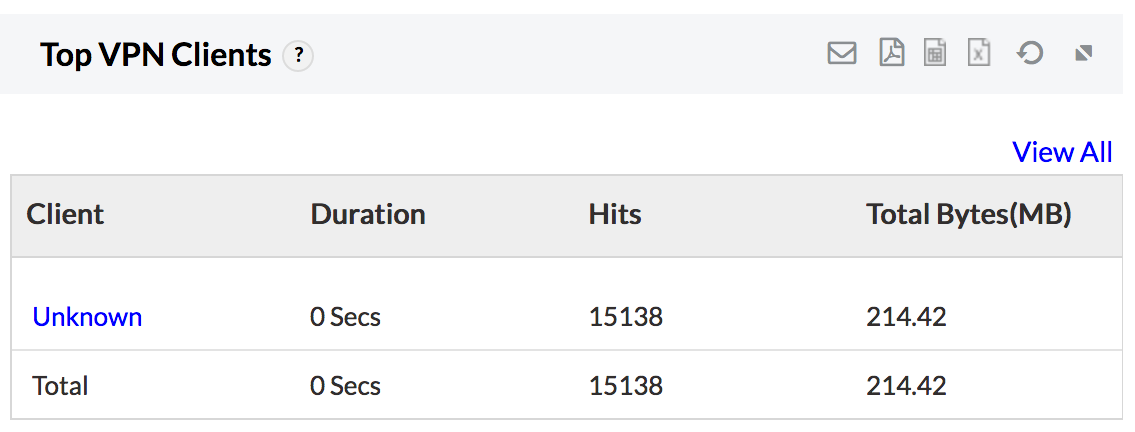Click the Unknown row's 0 Secs duration
Image resolution: width=1135 pixels, height=432 pixels.
point(345,317)
